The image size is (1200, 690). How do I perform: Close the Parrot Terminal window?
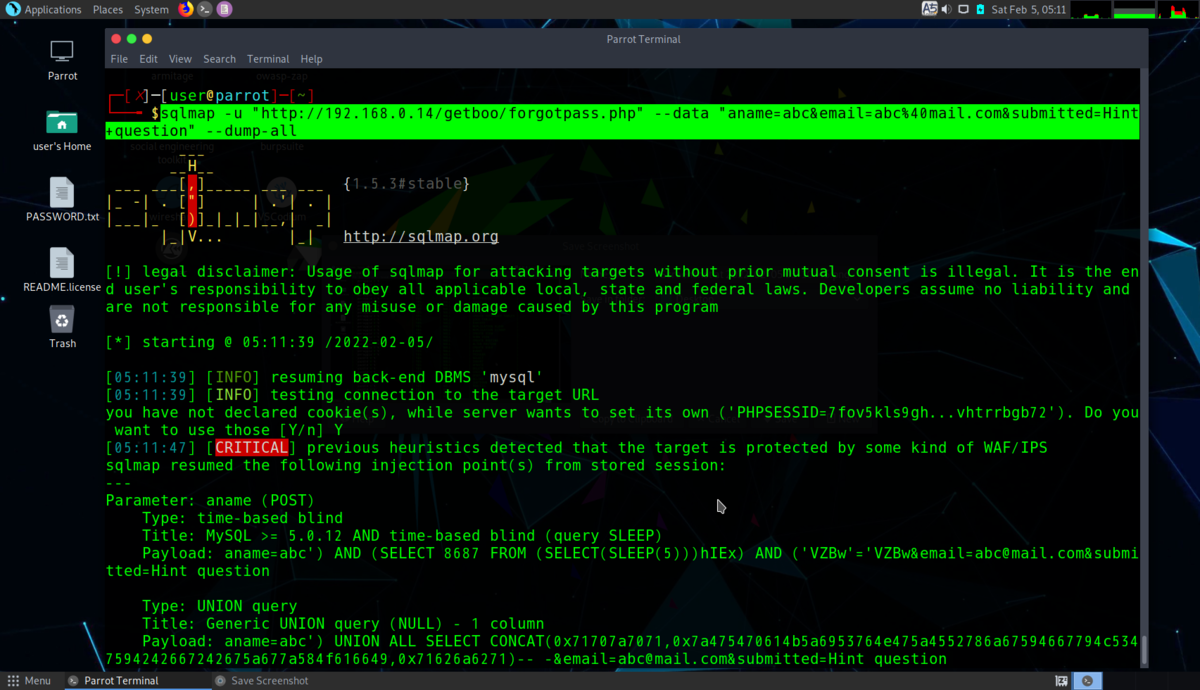click(116, 39)
